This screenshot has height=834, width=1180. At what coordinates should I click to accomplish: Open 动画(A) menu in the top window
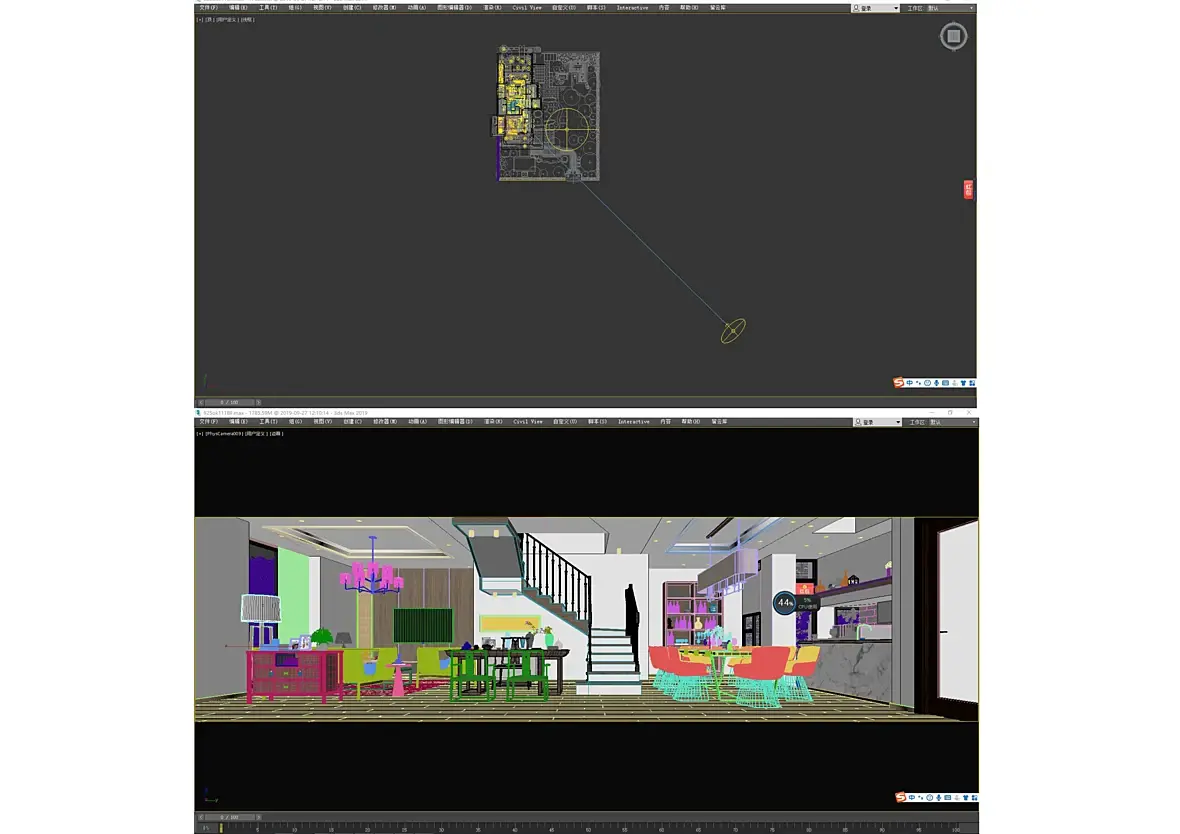pyautogui.click(x=417, y=8)
